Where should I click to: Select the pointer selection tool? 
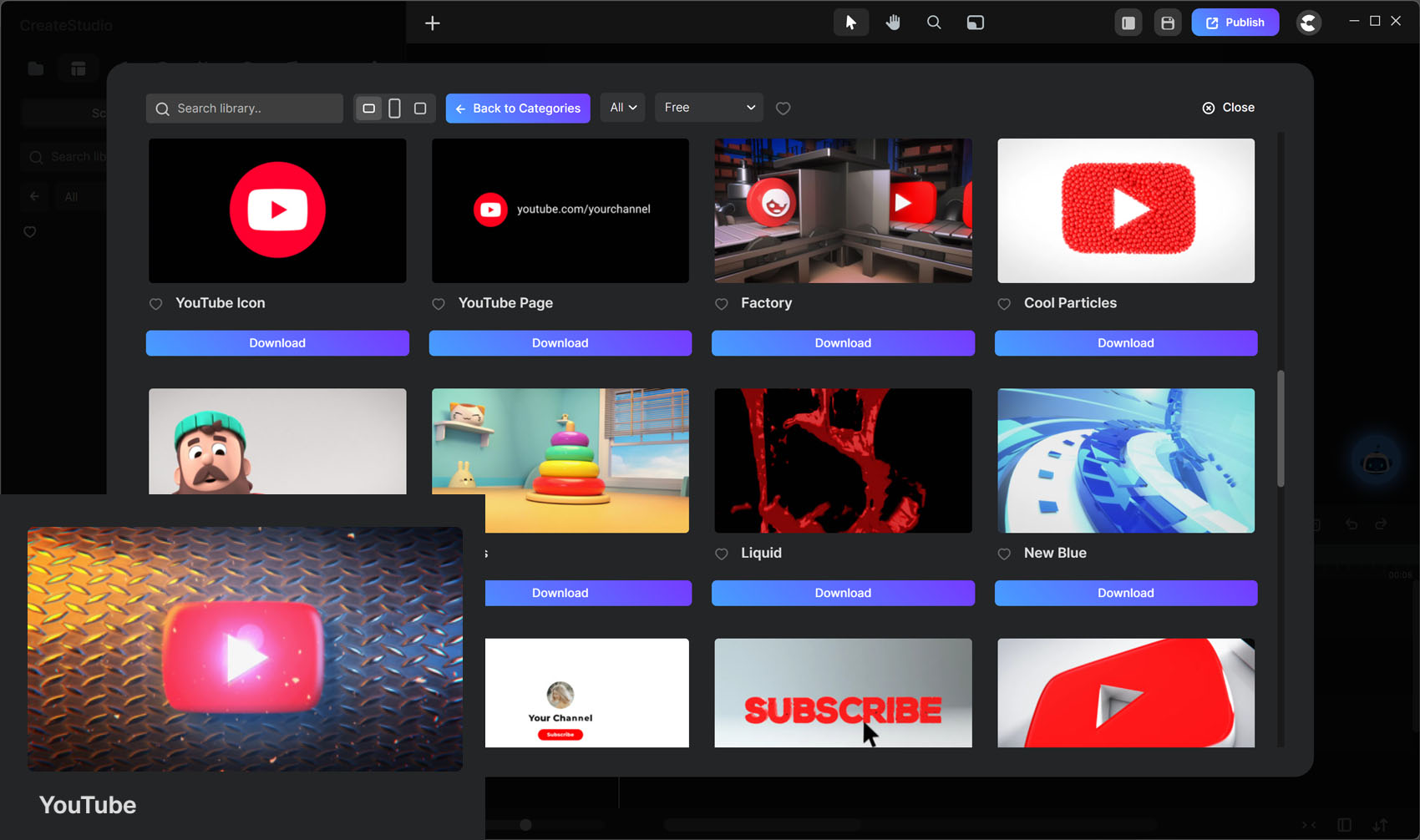tap(850, 23)
